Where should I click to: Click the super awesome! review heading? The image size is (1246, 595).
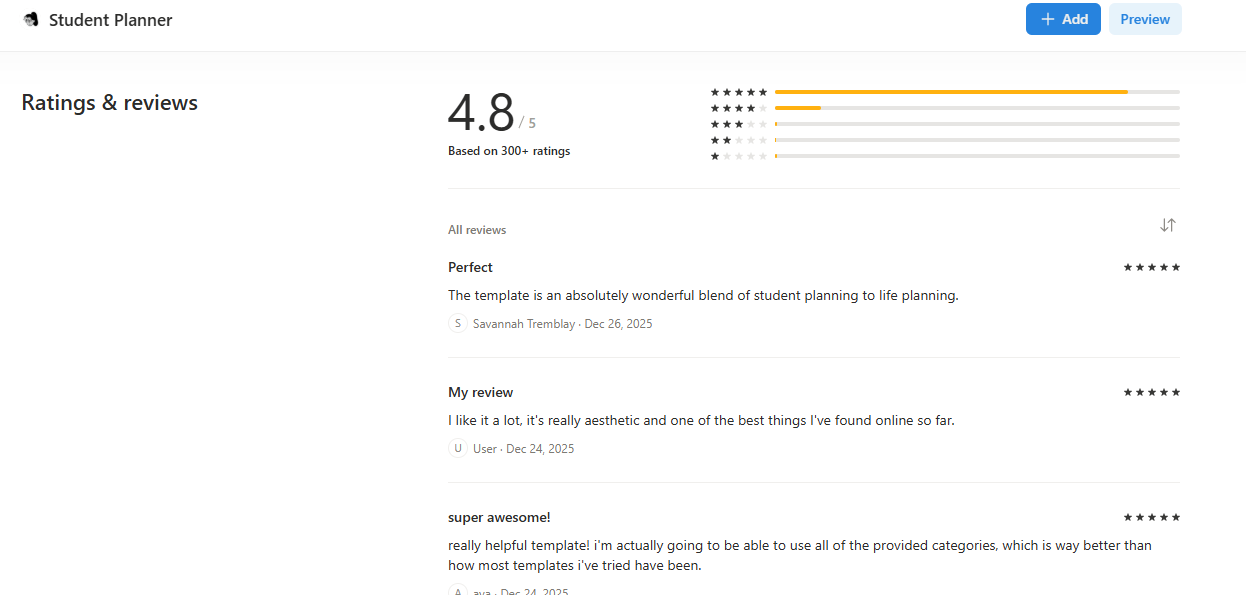499,517
